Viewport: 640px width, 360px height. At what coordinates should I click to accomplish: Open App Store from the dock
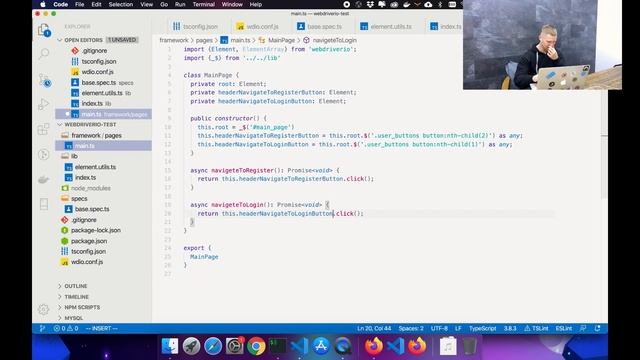(321, 347)
